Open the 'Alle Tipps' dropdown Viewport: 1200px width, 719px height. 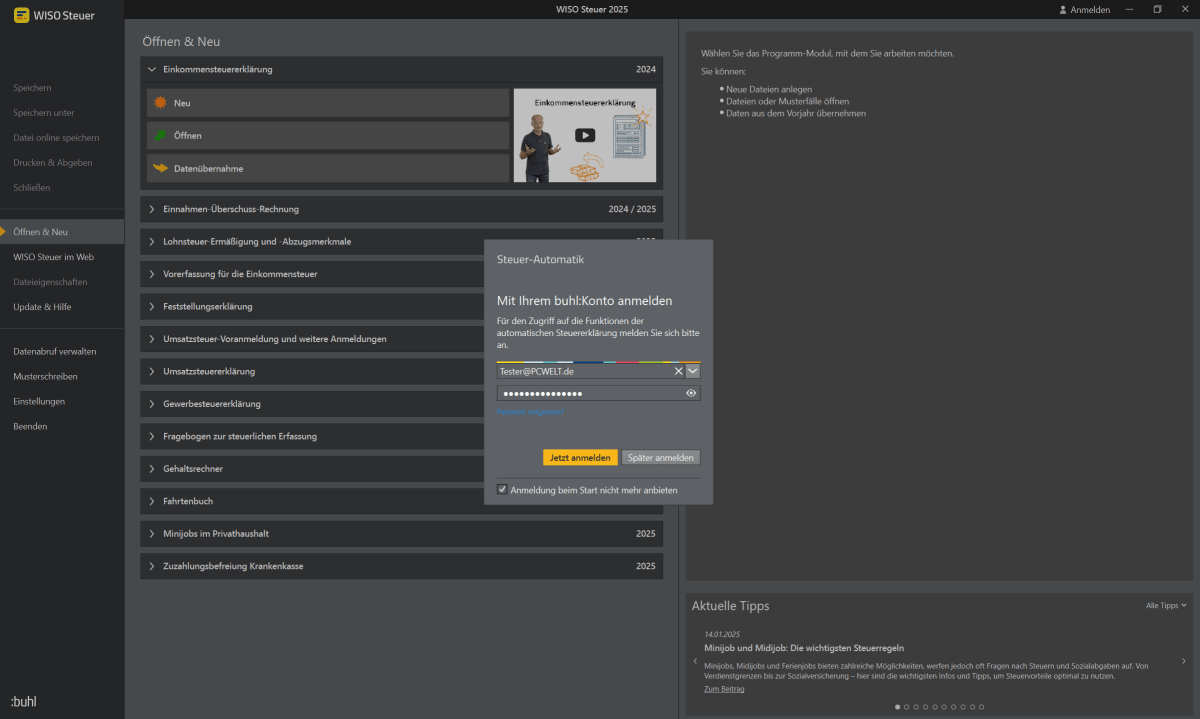[1166, 605]
